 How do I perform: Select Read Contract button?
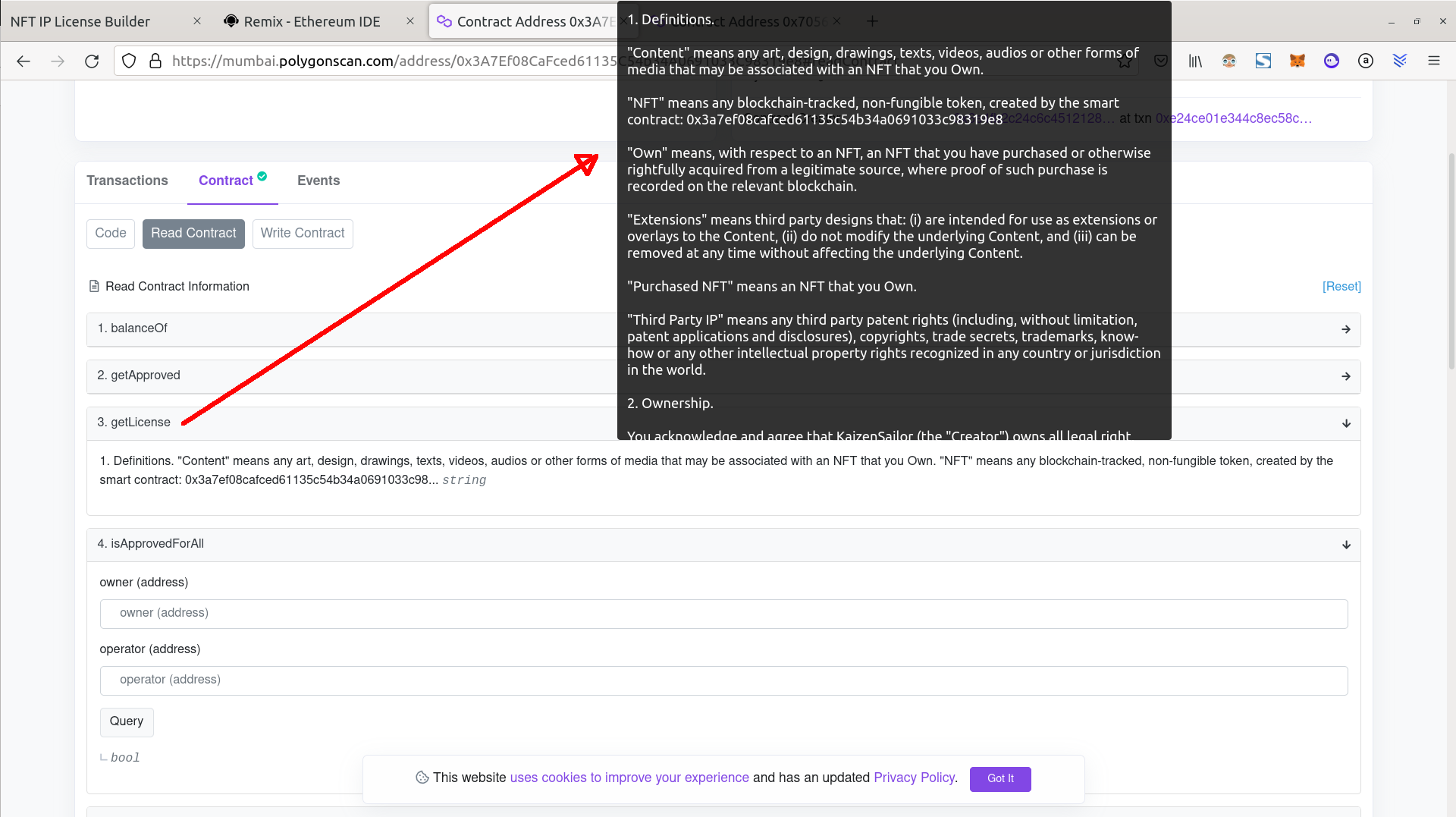click(x=193, y=234)
